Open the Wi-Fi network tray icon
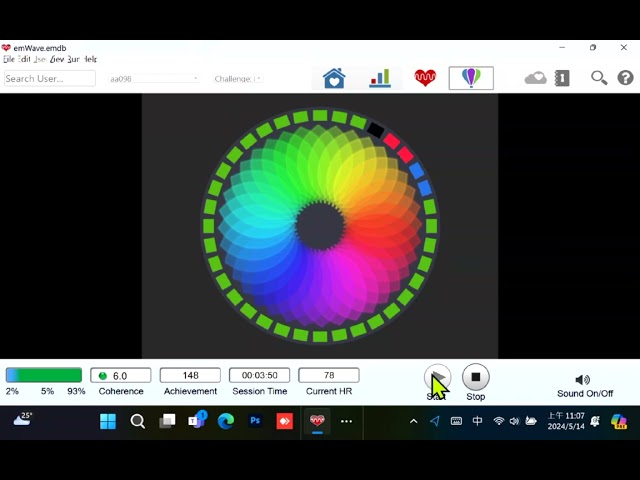 [x=498, y=421]
